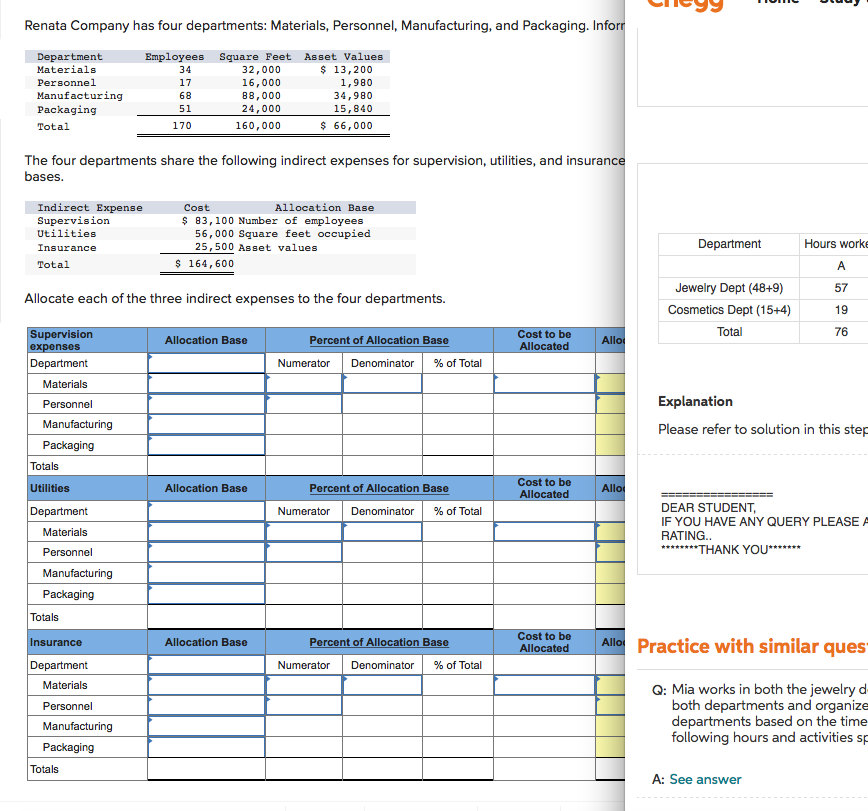Click Utilities Materials numerator field
The width and height of the screenshot is (868, 811).
304,531
